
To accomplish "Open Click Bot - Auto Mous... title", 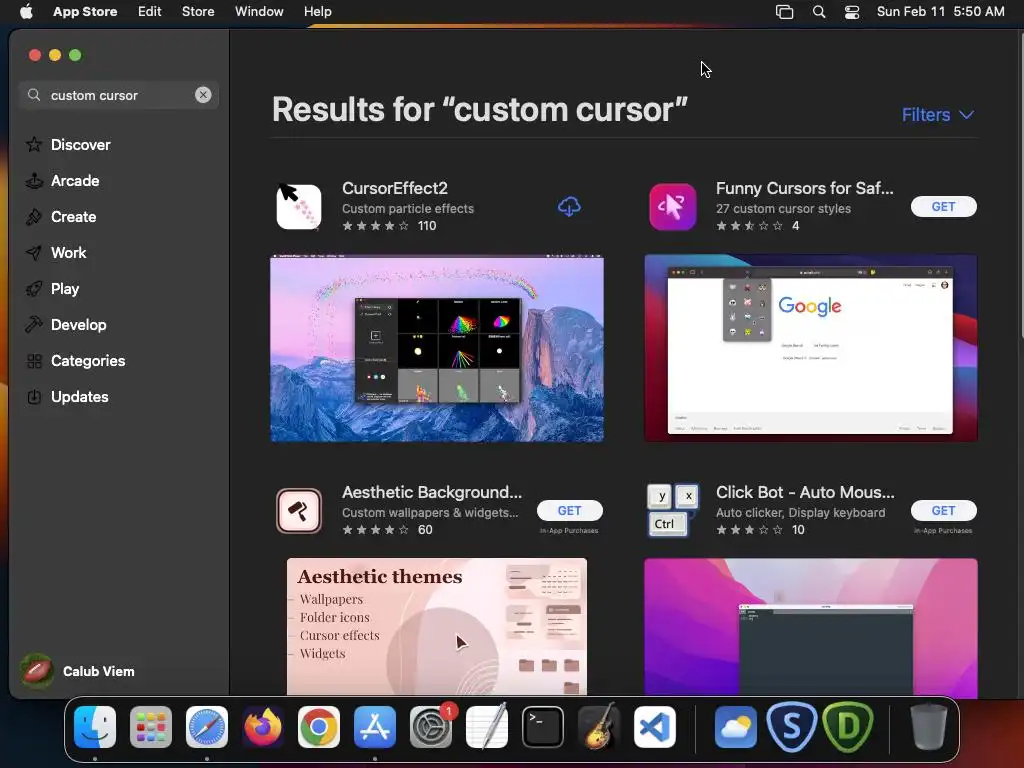I will [x=805, y=492].
